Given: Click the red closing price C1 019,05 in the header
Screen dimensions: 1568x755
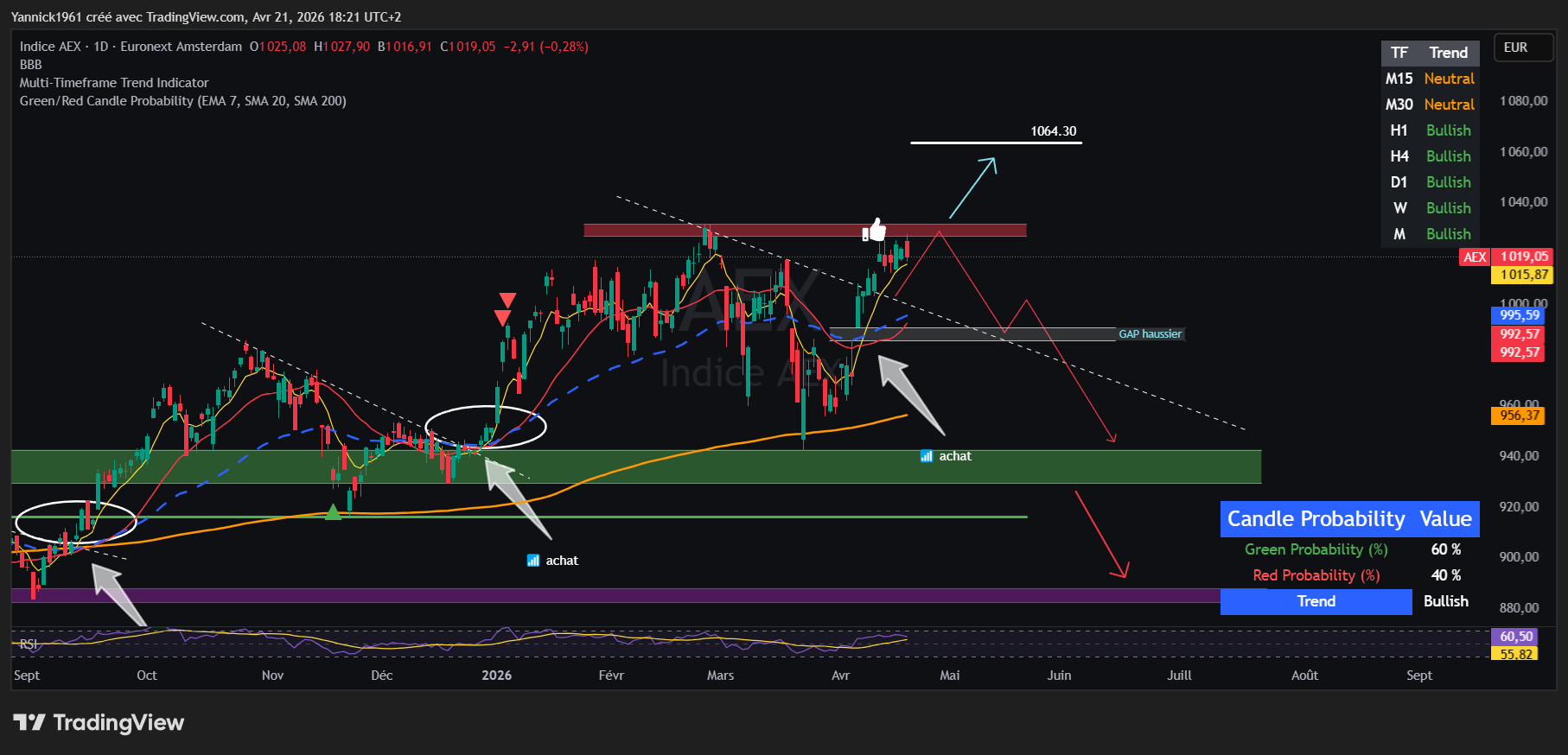Looking at the screenshot, I should [468, 47].
